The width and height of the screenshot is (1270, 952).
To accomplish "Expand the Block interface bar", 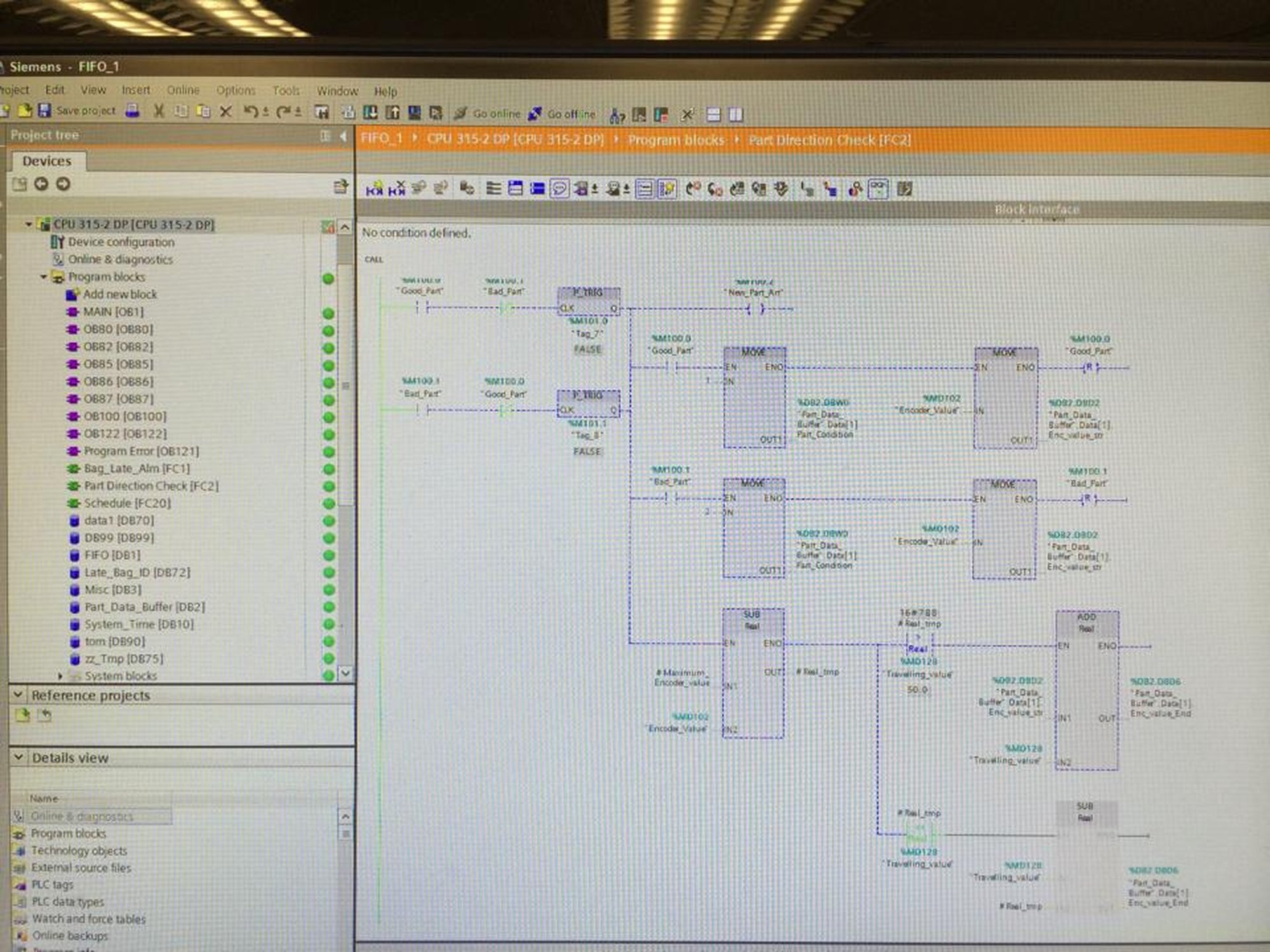I will pyautogui.click(x=1036, y=209).
